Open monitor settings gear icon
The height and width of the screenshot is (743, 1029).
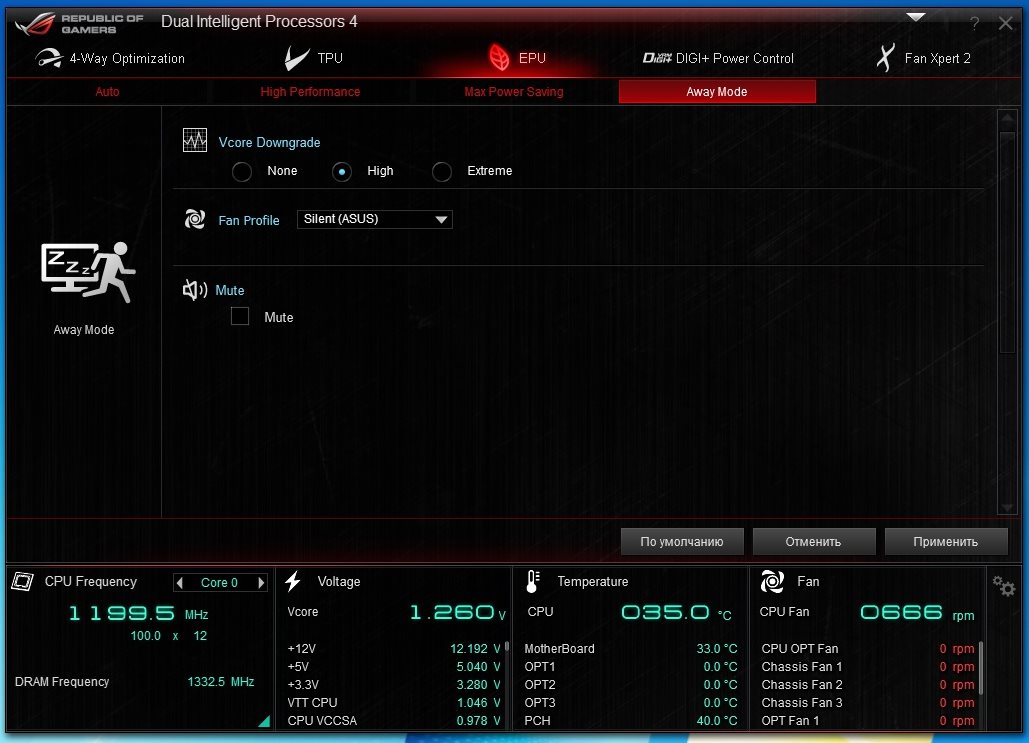1003,585
